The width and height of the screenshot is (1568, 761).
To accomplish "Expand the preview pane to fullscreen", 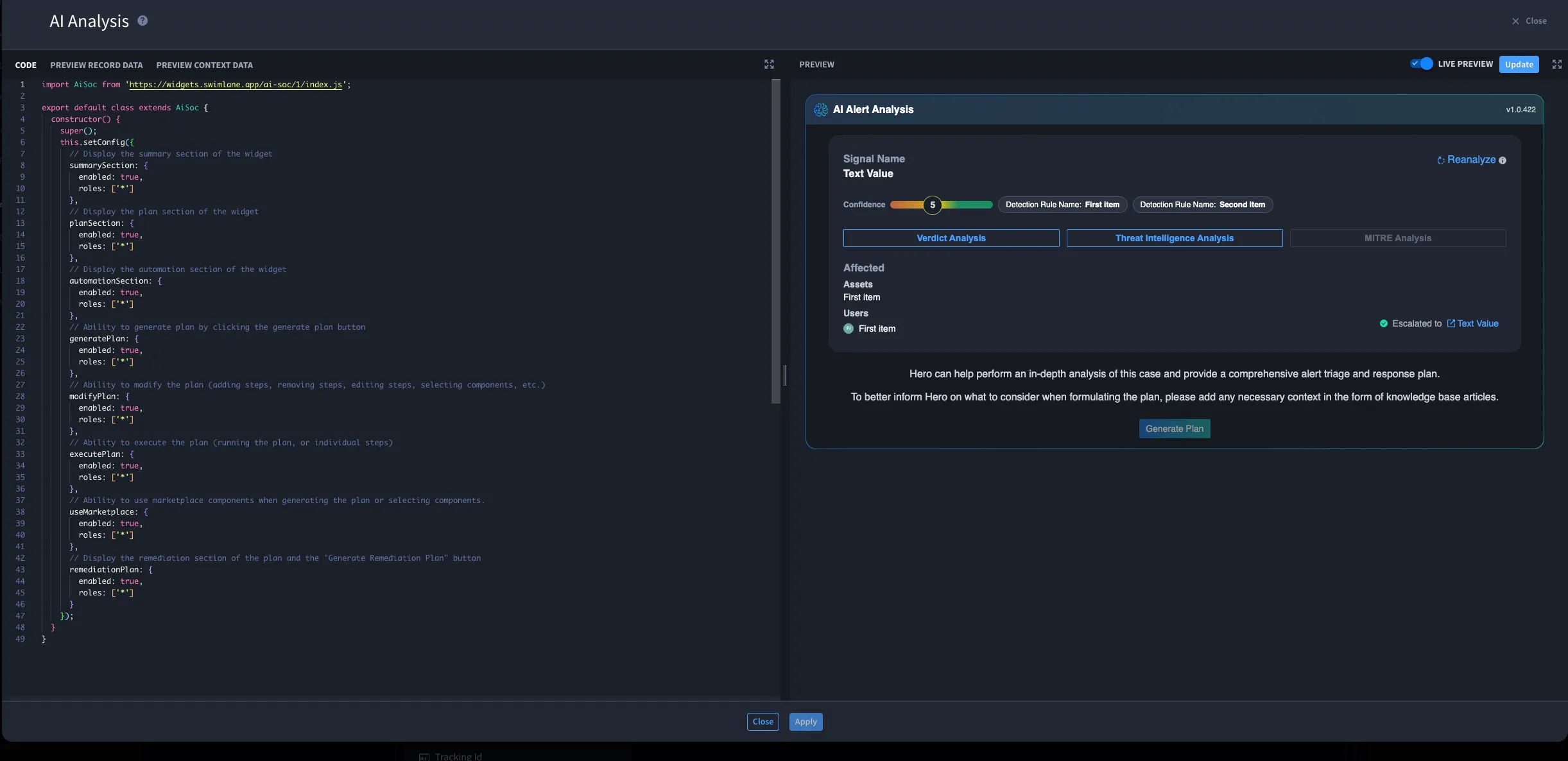I will pos(1556,64).
